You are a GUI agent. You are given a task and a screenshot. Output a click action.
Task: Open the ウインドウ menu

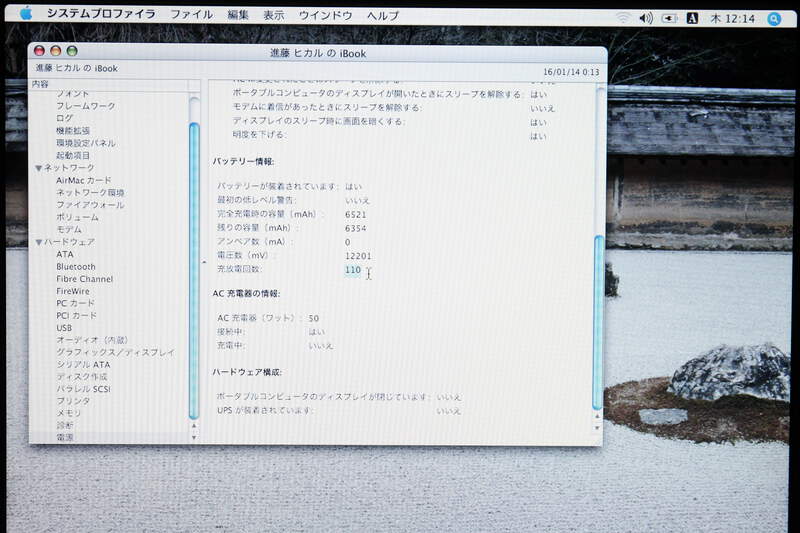[x=326, y=15]
